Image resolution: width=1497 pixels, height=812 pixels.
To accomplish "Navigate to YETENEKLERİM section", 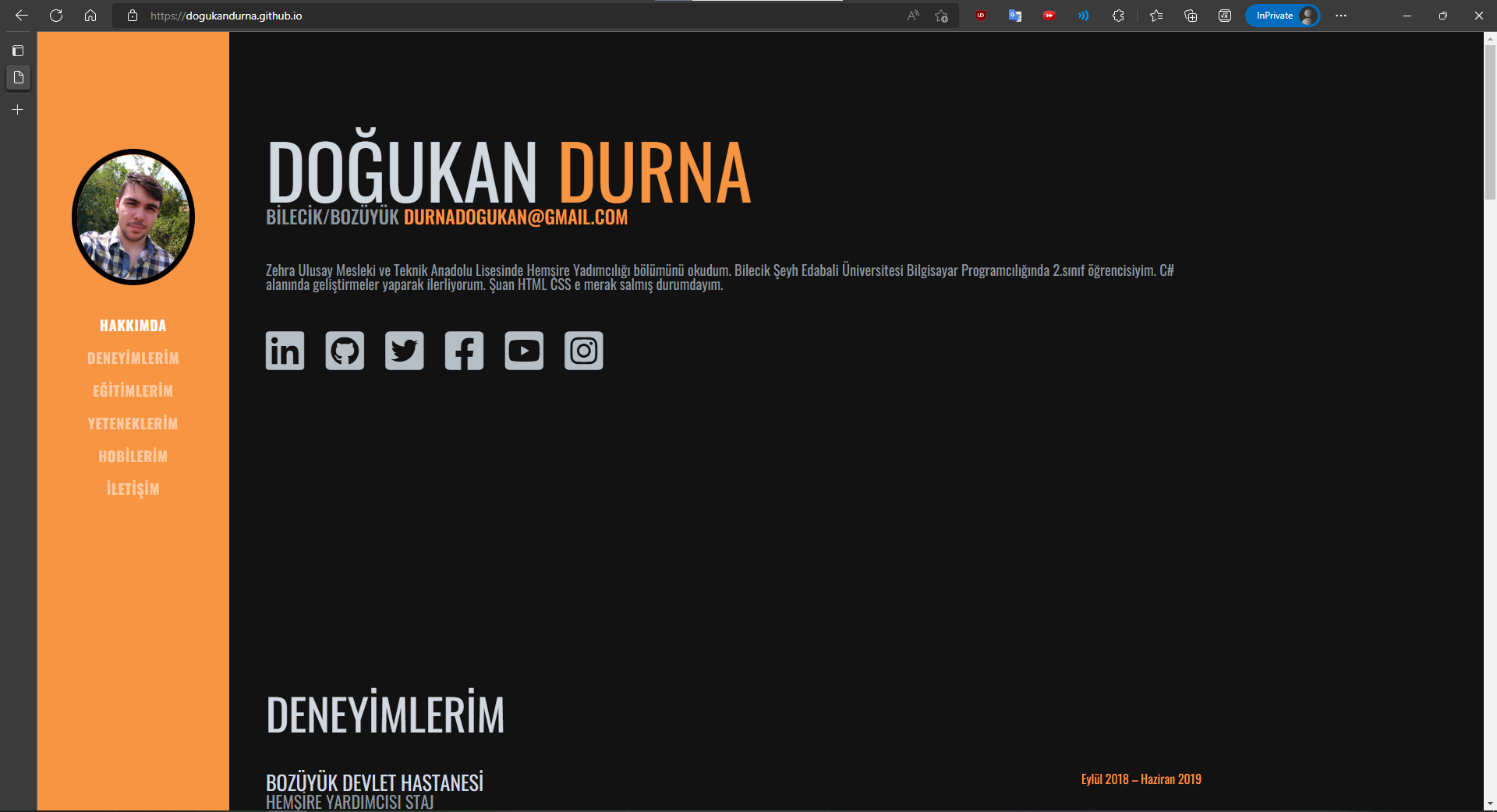I will (133, 424).
